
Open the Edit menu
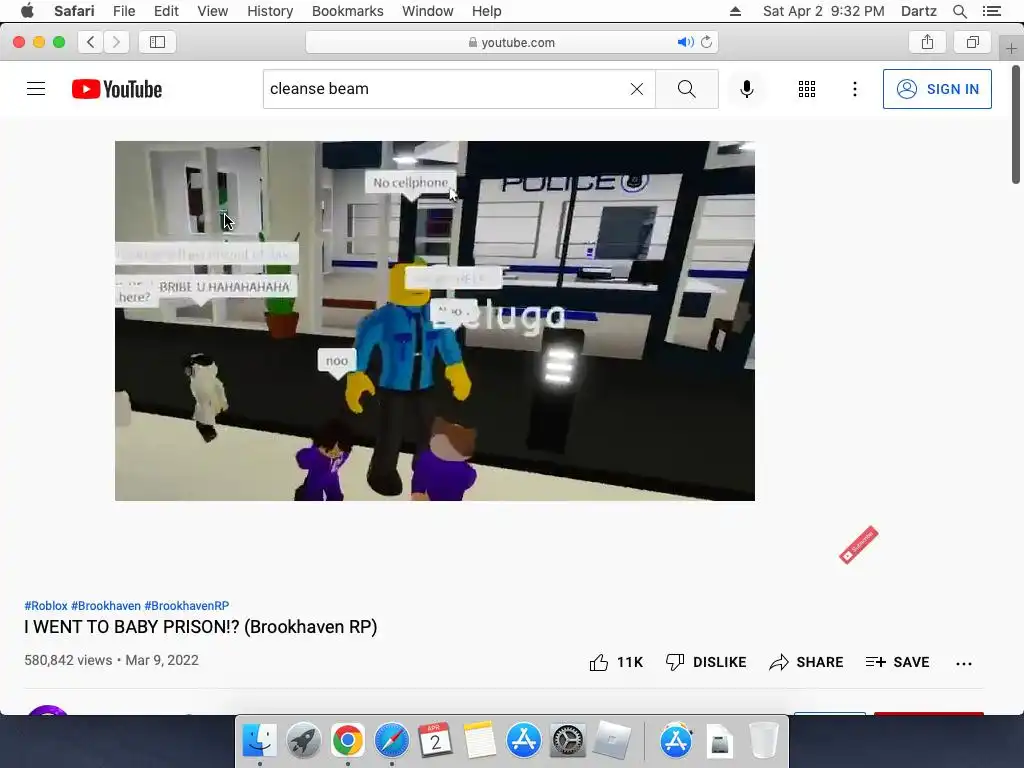coord(166,11)
